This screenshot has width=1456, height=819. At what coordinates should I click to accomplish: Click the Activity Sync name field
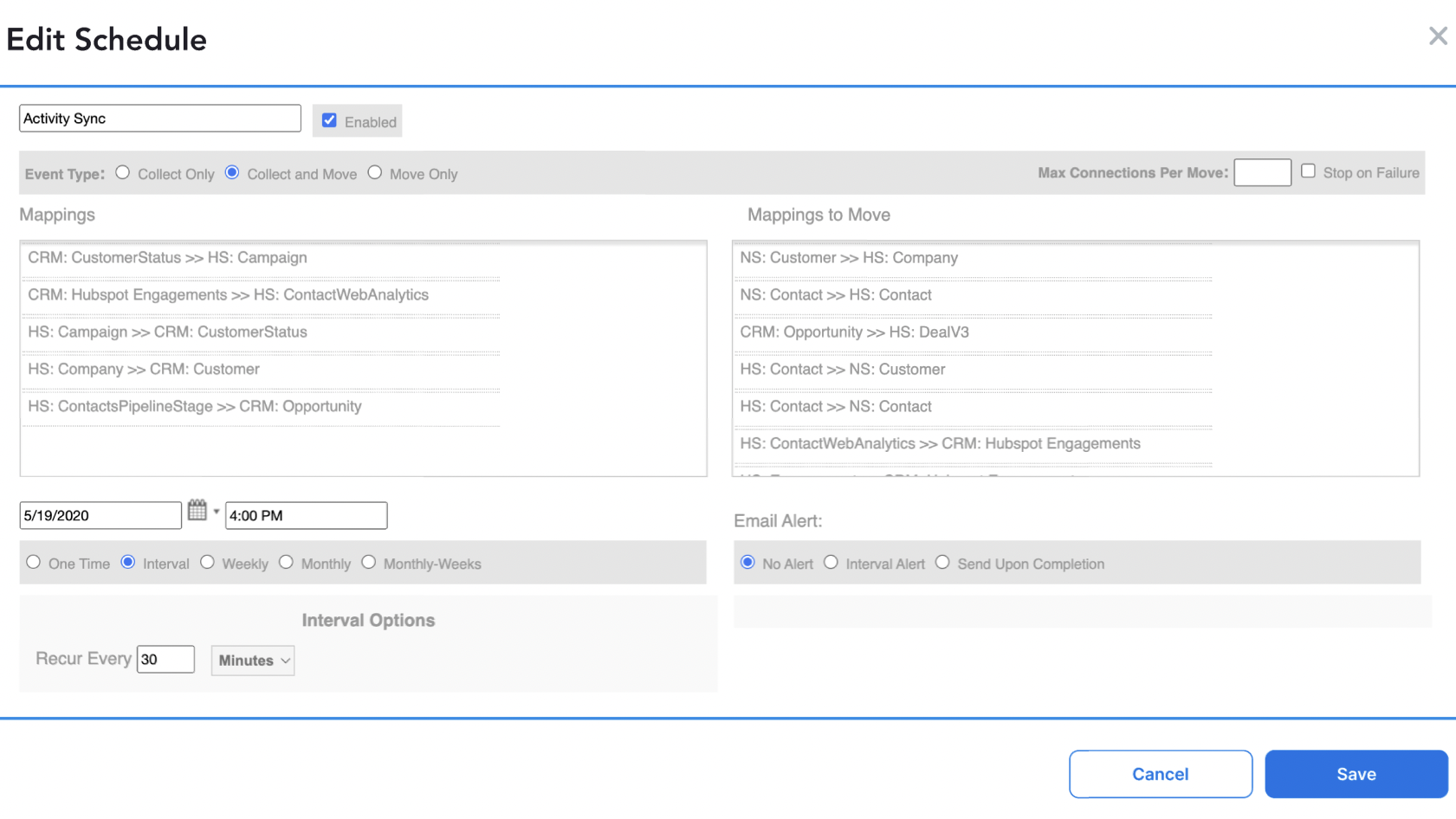tap(159, 118)
